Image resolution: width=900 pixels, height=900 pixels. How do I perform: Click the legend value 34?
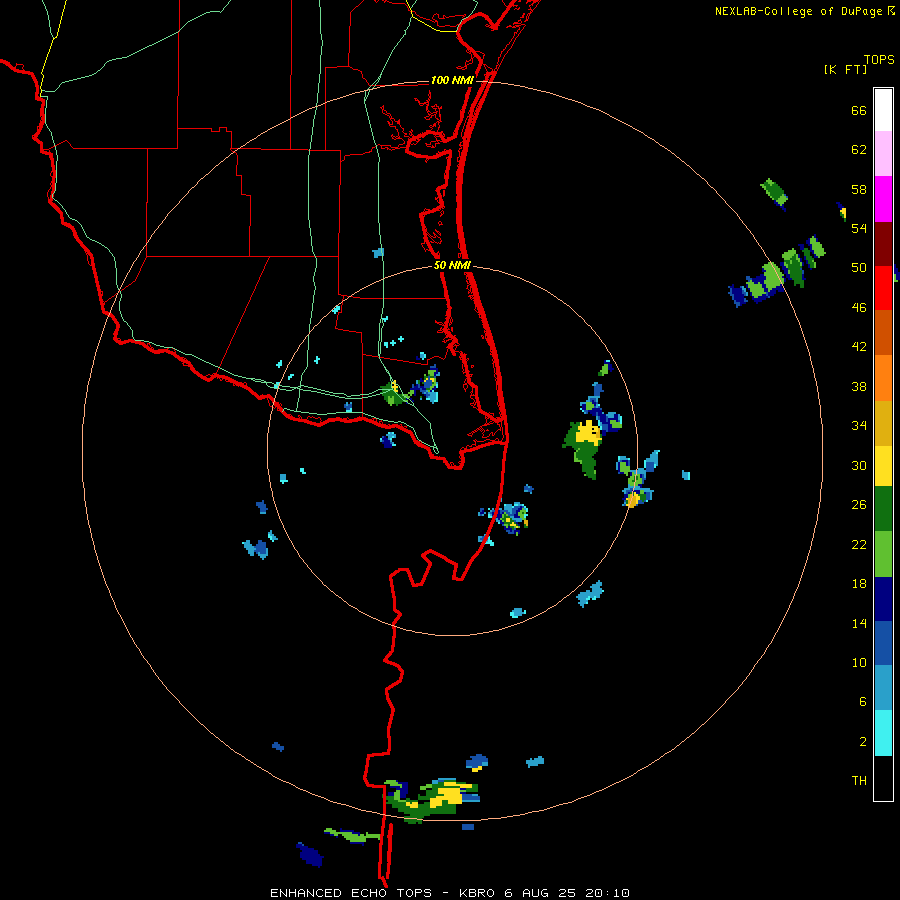[859, 426]
